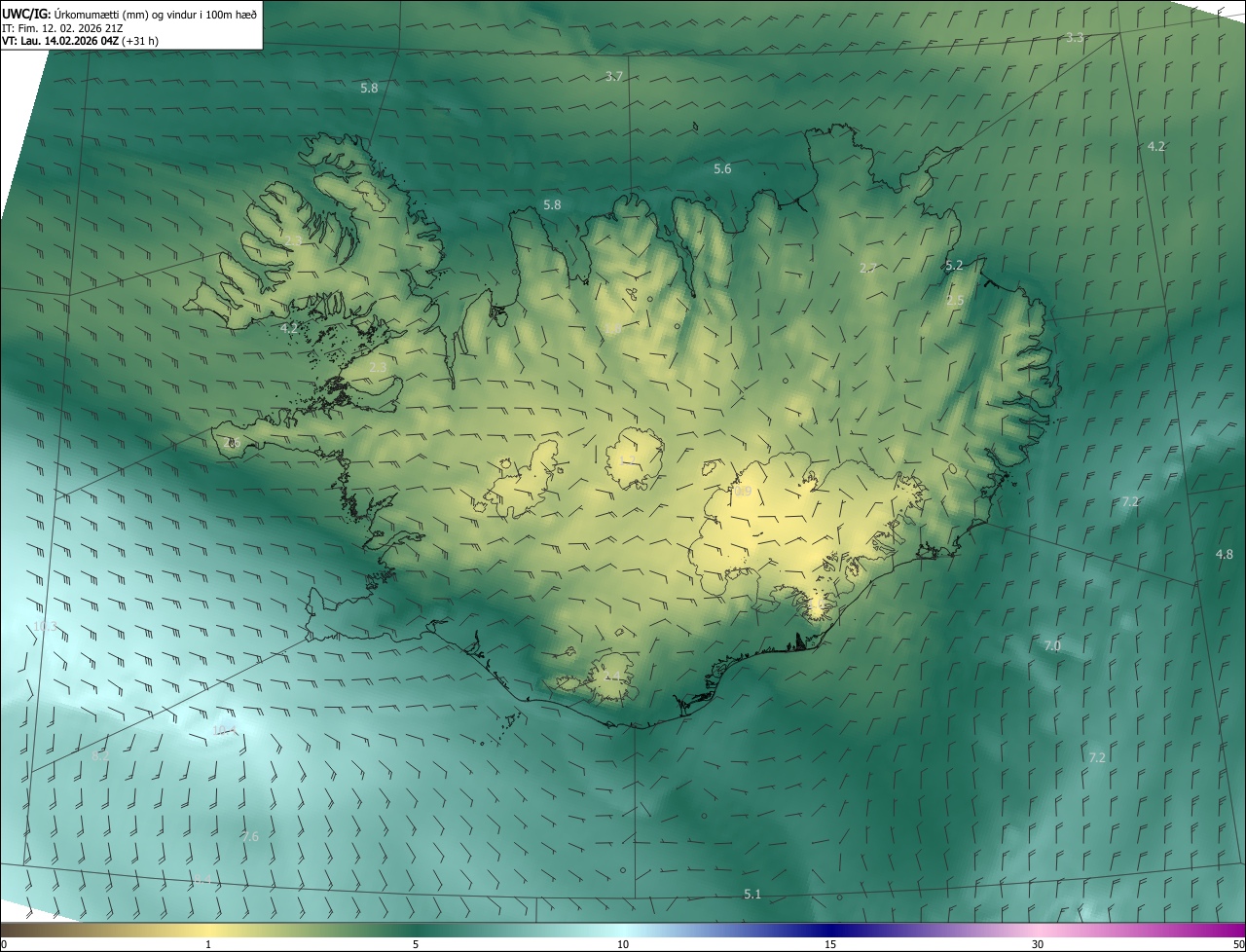The width and height of the screenshot is (1246, 952).
Task: Click the 0 tick on the colour scale
Action: 3,944
